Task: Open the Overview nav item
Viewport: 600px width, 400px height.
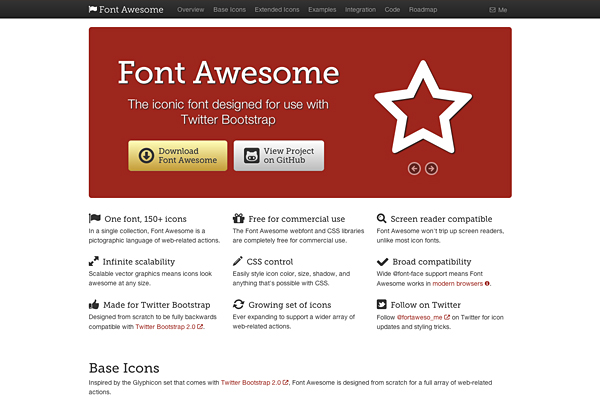Action: [191, 10]
